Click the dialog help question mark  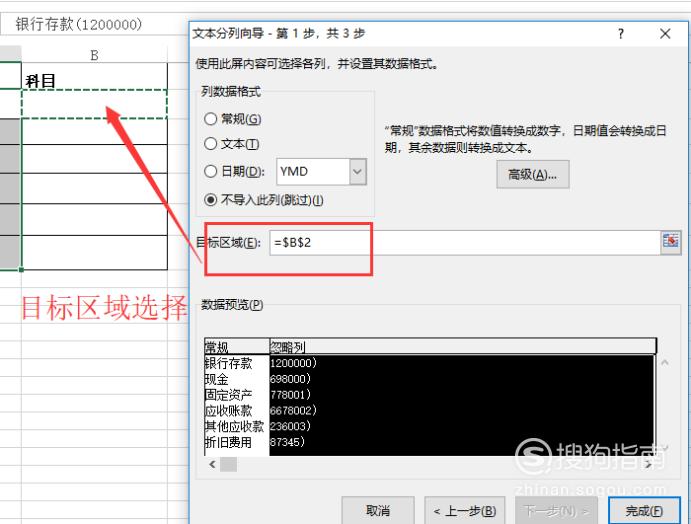[x=620, y=34]
